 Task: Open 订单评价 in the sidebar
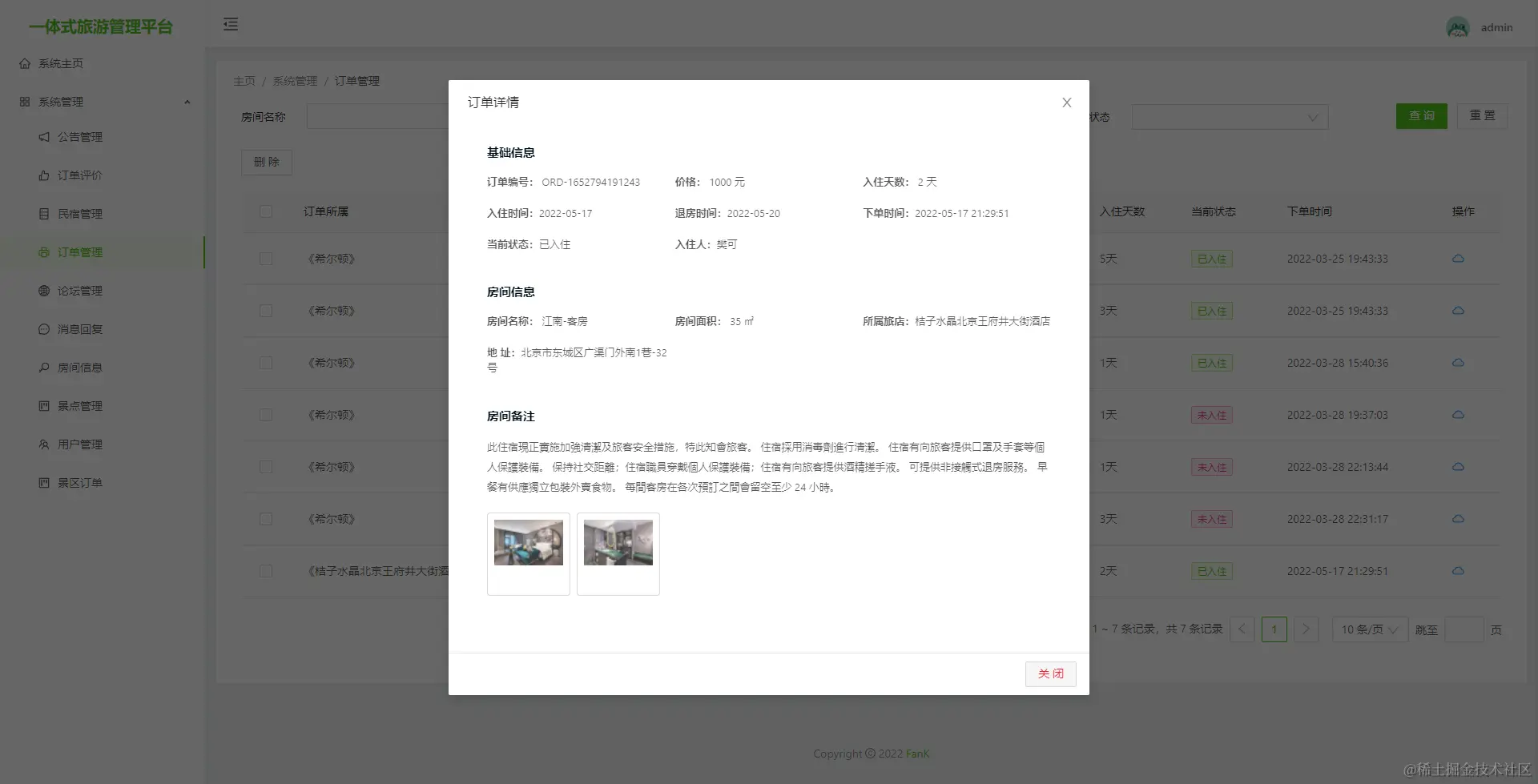(80, 175)
